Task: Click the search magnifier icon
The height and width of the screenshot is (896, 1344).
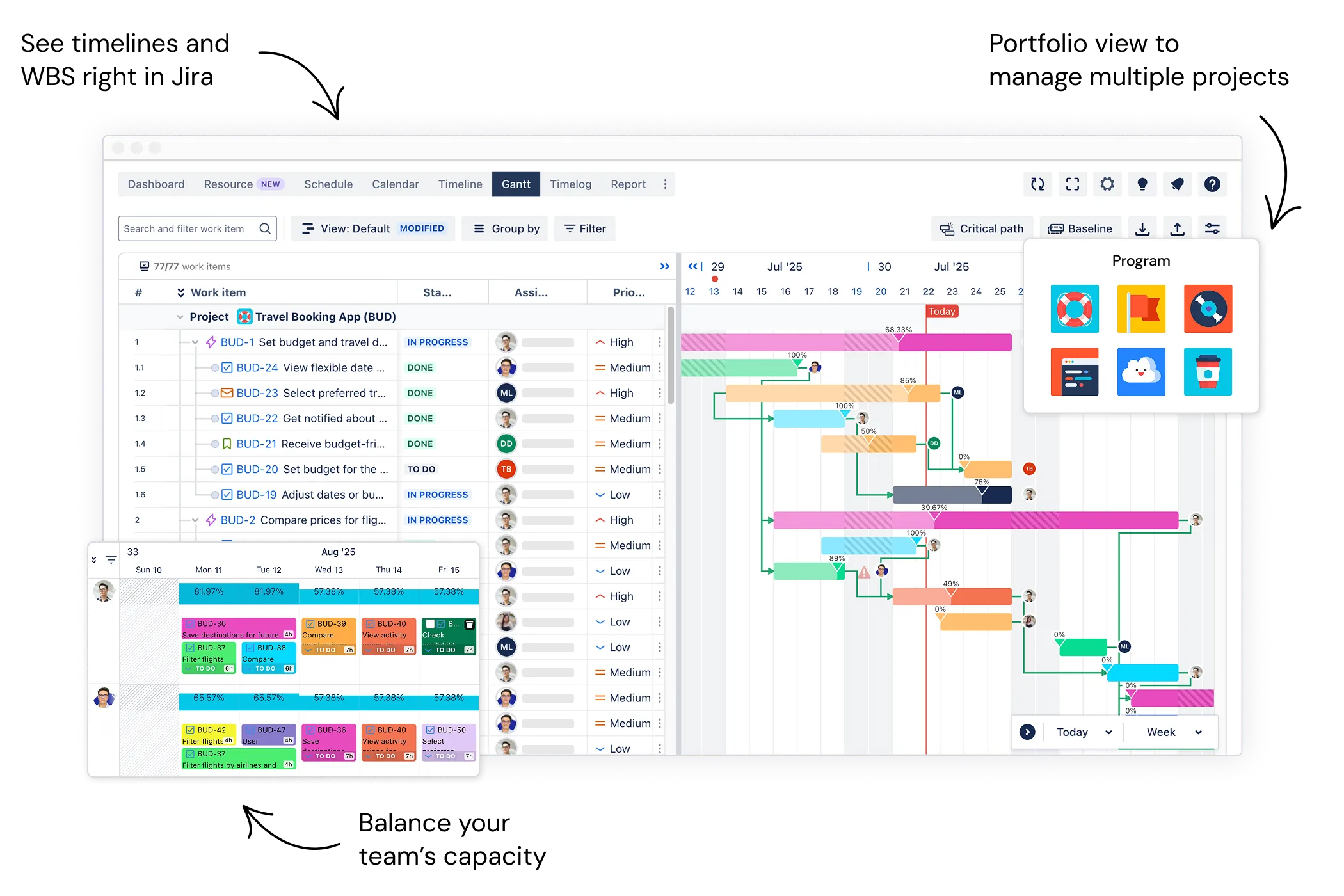Action: [x=265, y=228]
